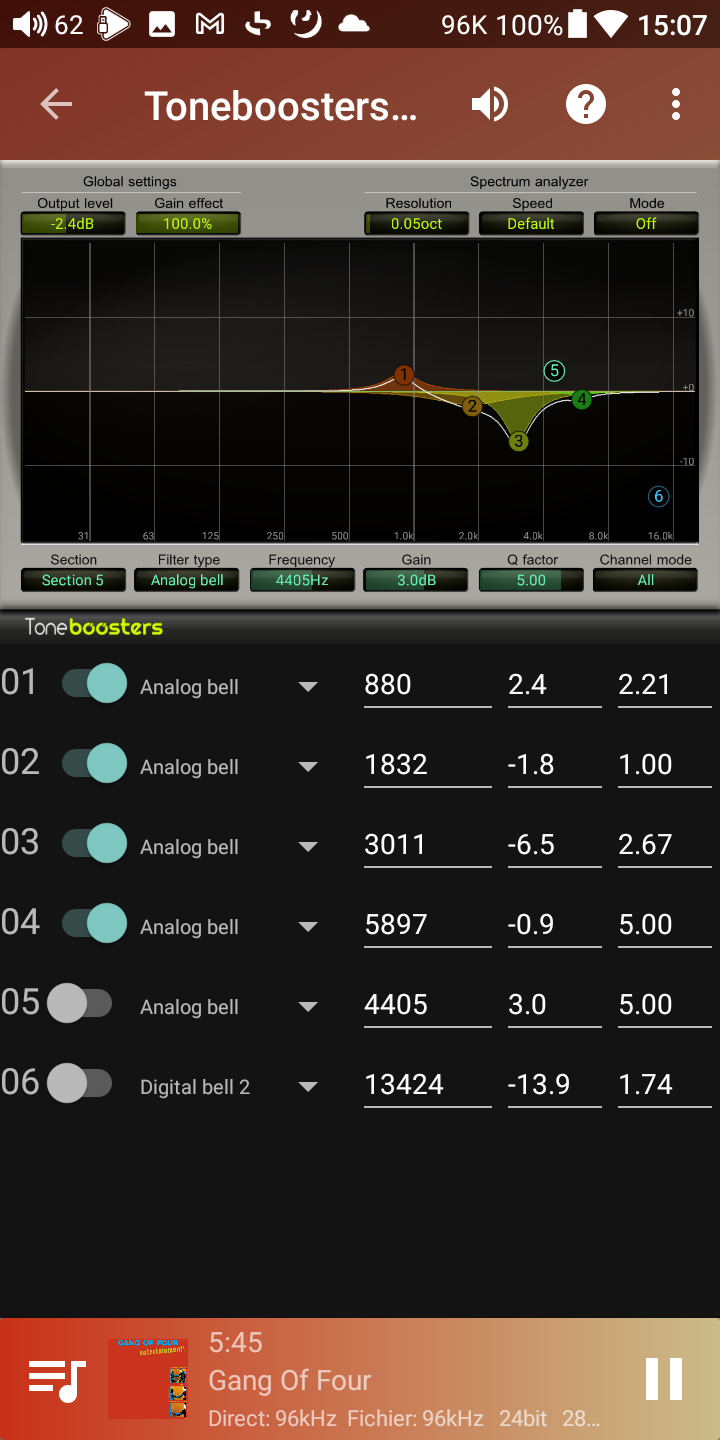Tap the Gang Of Four album cover
Viewport: 720px width, 1440px height.
pos(148,1378)
